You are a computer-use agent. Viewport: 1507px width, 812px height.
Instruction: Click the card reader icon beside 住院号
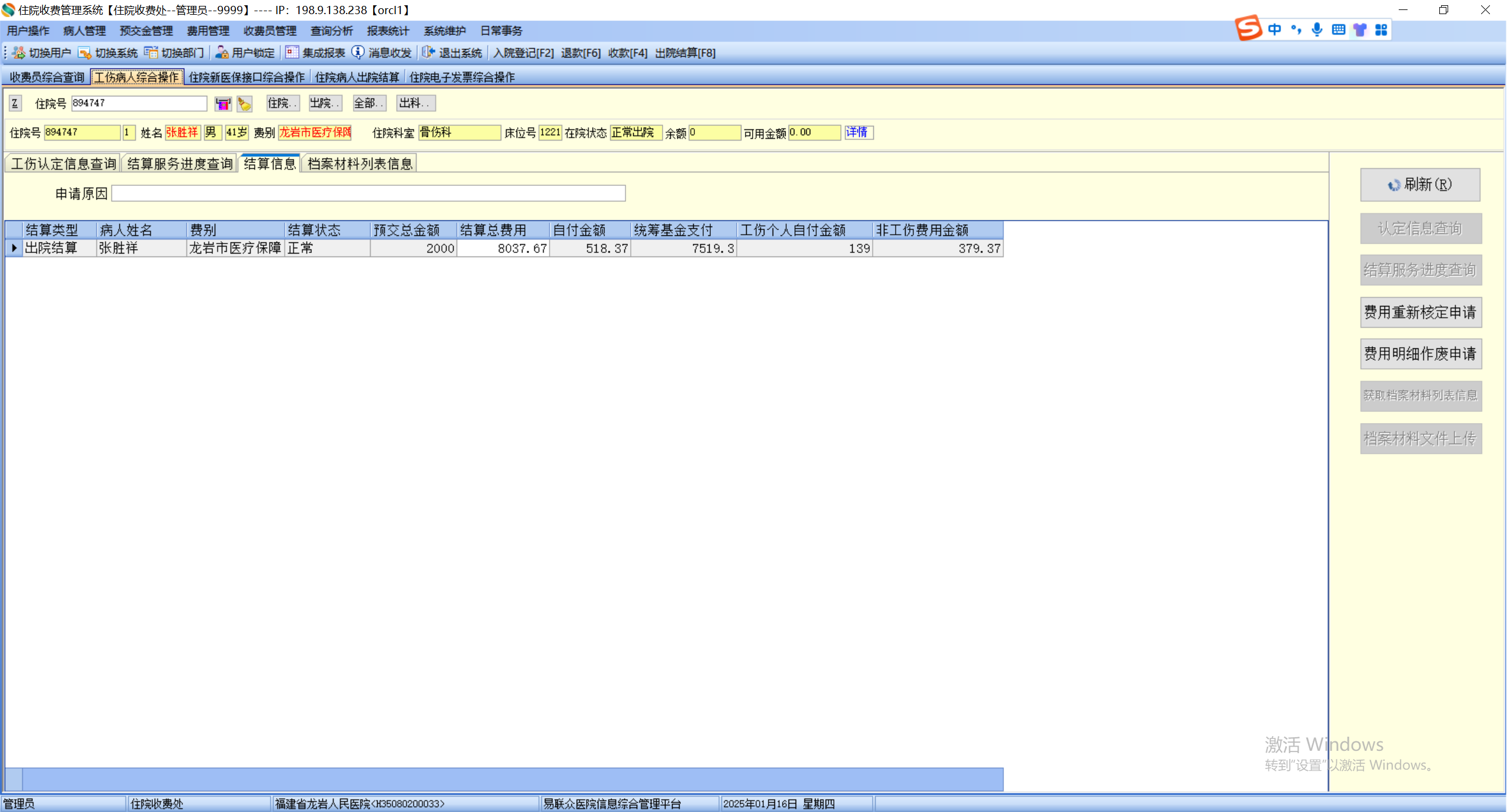coord(222,104)
